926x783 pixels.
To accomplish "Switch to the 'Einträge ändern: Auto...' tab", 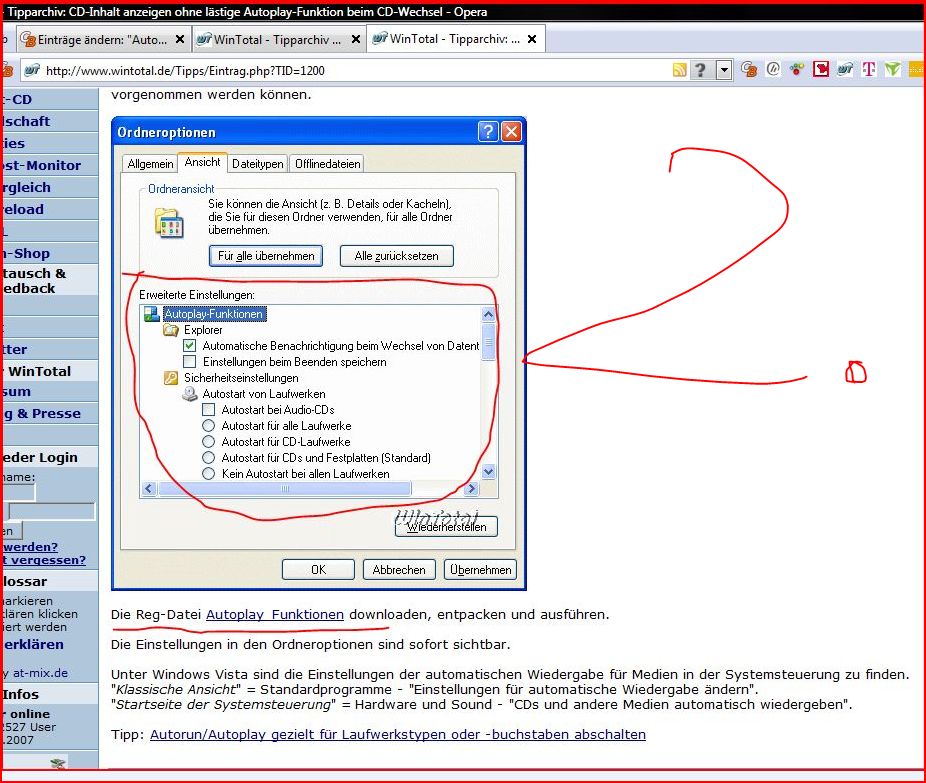I will click(103, 40).
